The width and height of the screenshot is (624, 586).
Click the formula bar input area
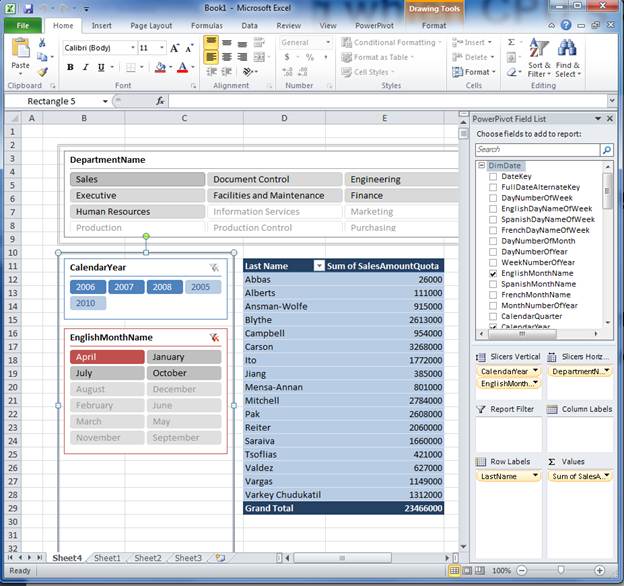(388, 101)
